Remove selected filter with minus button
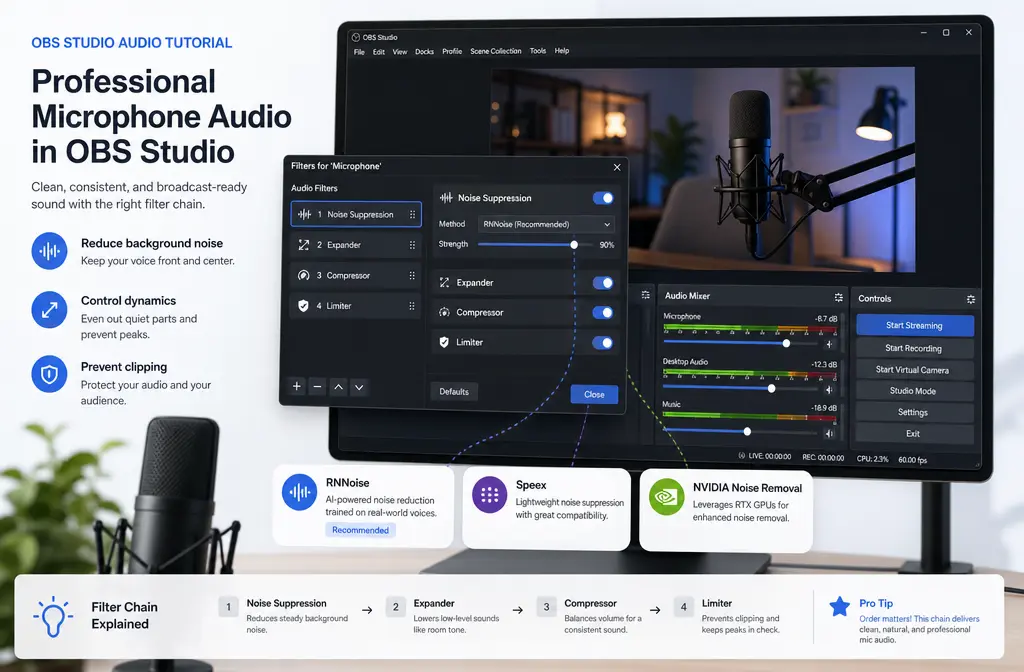Image resolution: width=1024 pixels, height=672 pixels. pyautogui.click(x=317, y=387)
